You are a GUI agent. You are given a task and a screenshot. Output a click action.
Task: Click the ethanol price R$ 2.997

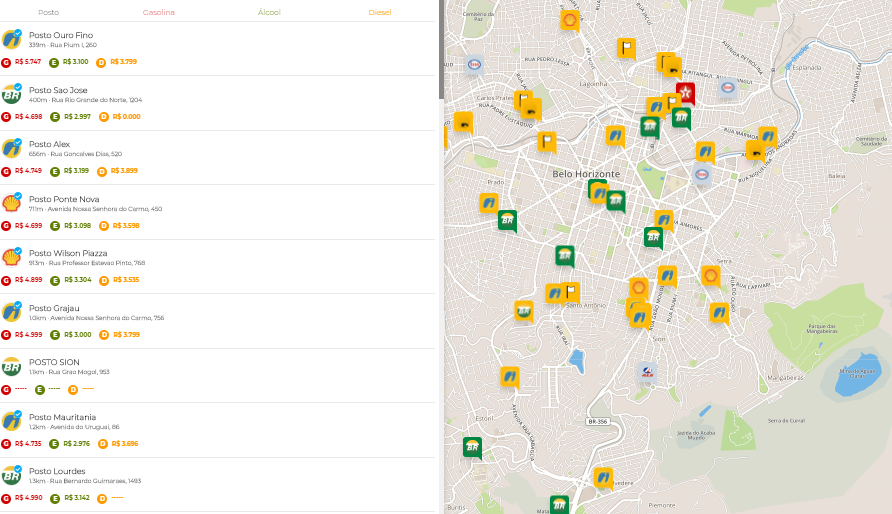pos(77,117)
